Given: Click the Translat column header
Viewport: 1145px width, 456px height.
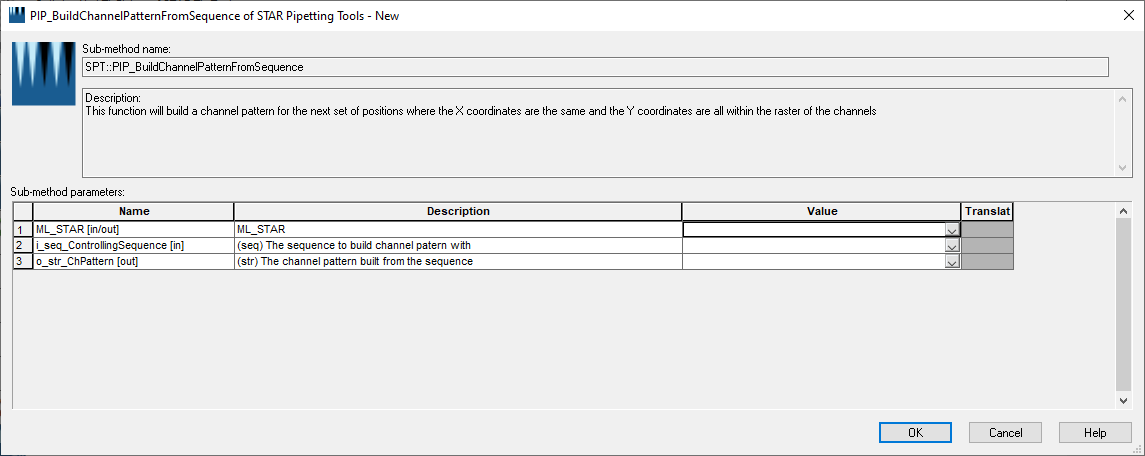Looking at the screenshot, I should (x=987, y=211).
